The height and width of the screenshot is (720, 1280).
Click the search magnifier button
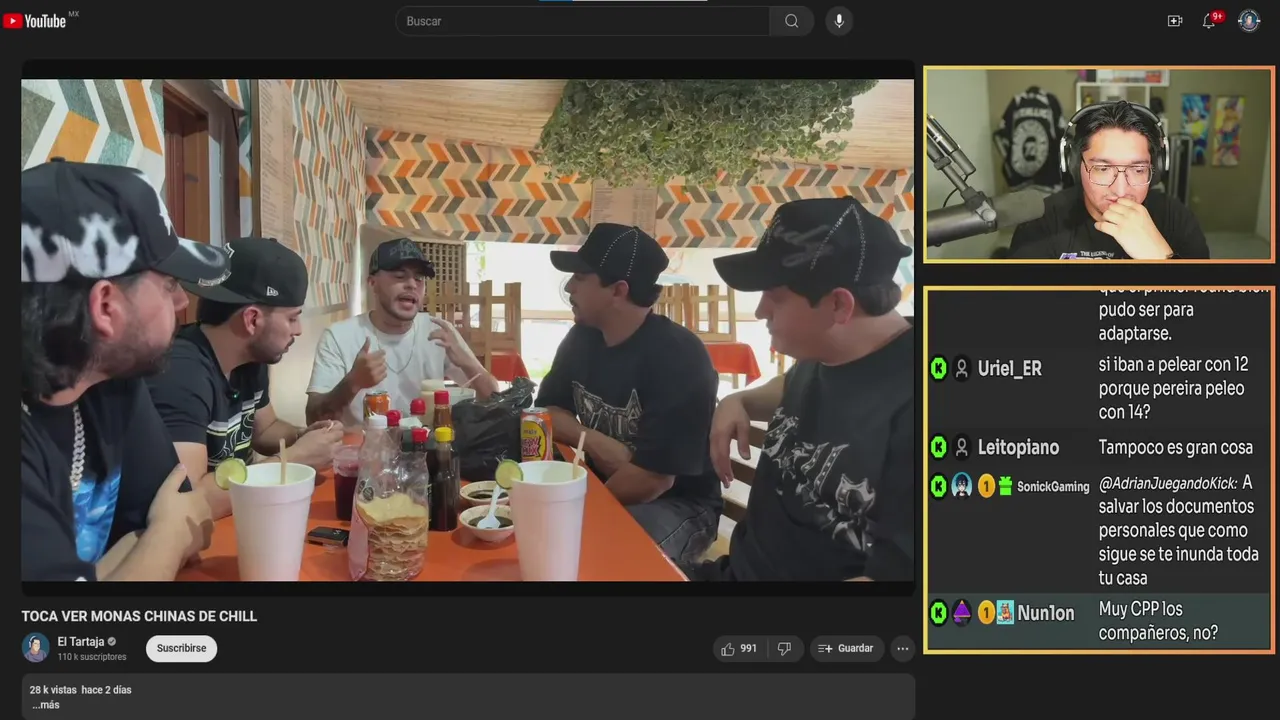click(791, 21)
